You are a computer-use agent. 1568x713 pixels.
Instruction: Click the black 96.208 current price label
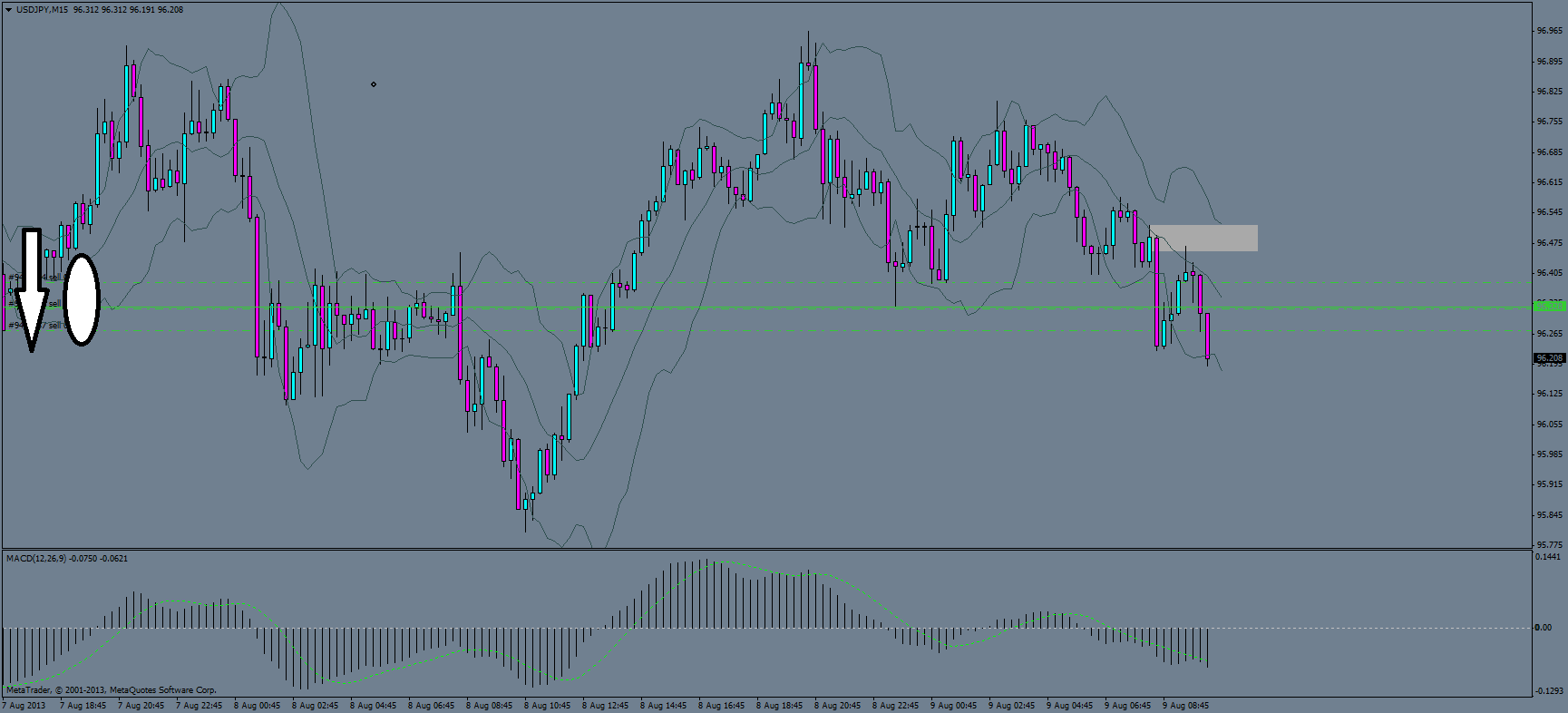tap(1549, 358)
